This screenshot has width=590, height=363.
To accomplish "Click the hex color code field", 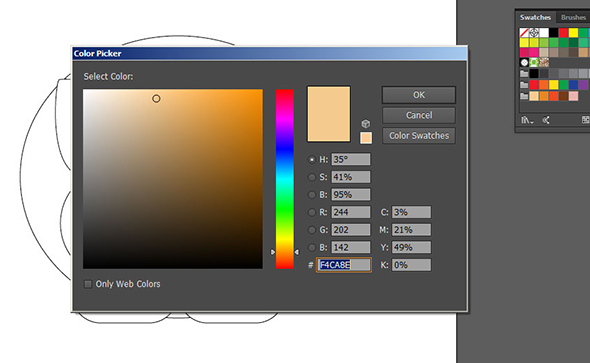I will click(344, 265).
